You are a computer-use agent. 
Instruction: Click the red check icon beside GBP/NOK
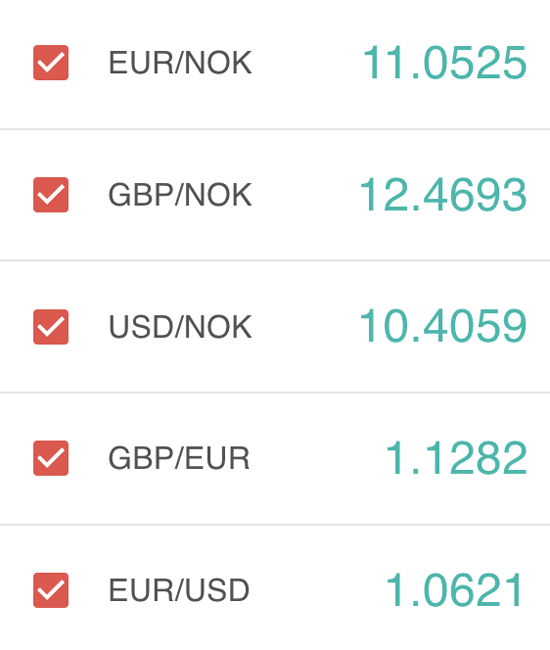51,194
